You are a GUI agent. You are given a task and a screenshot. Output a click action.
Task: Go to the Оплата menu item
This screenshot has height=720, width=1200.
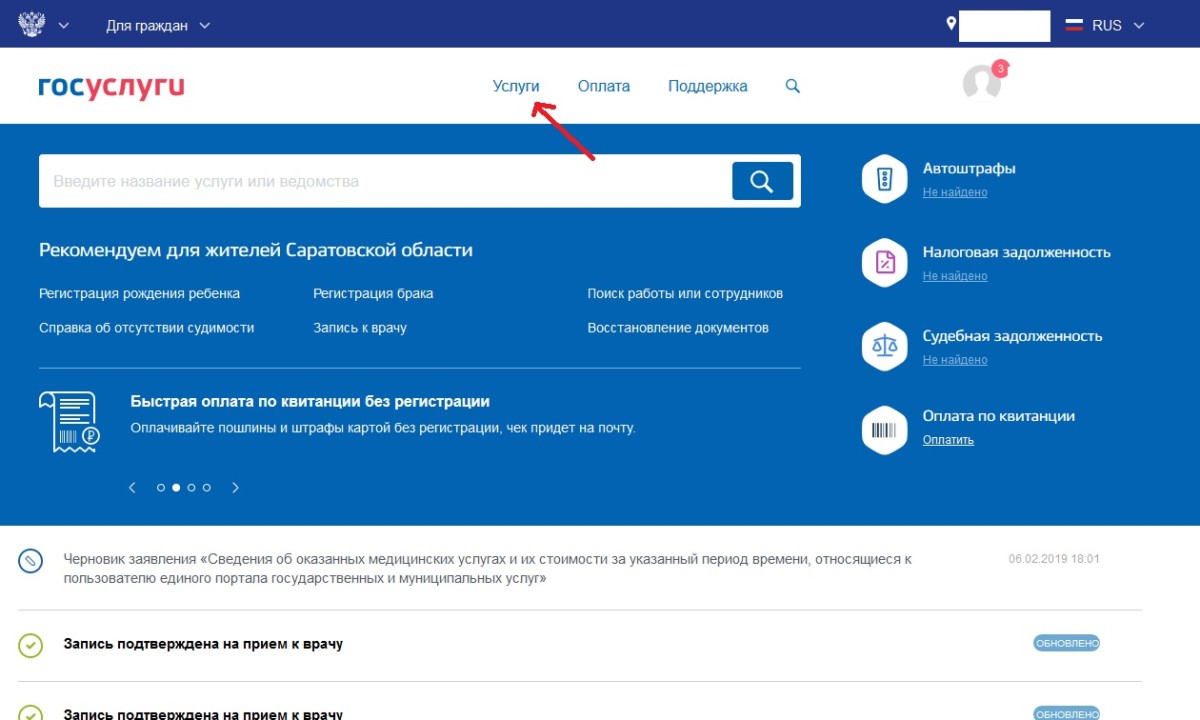click(604, 86)
